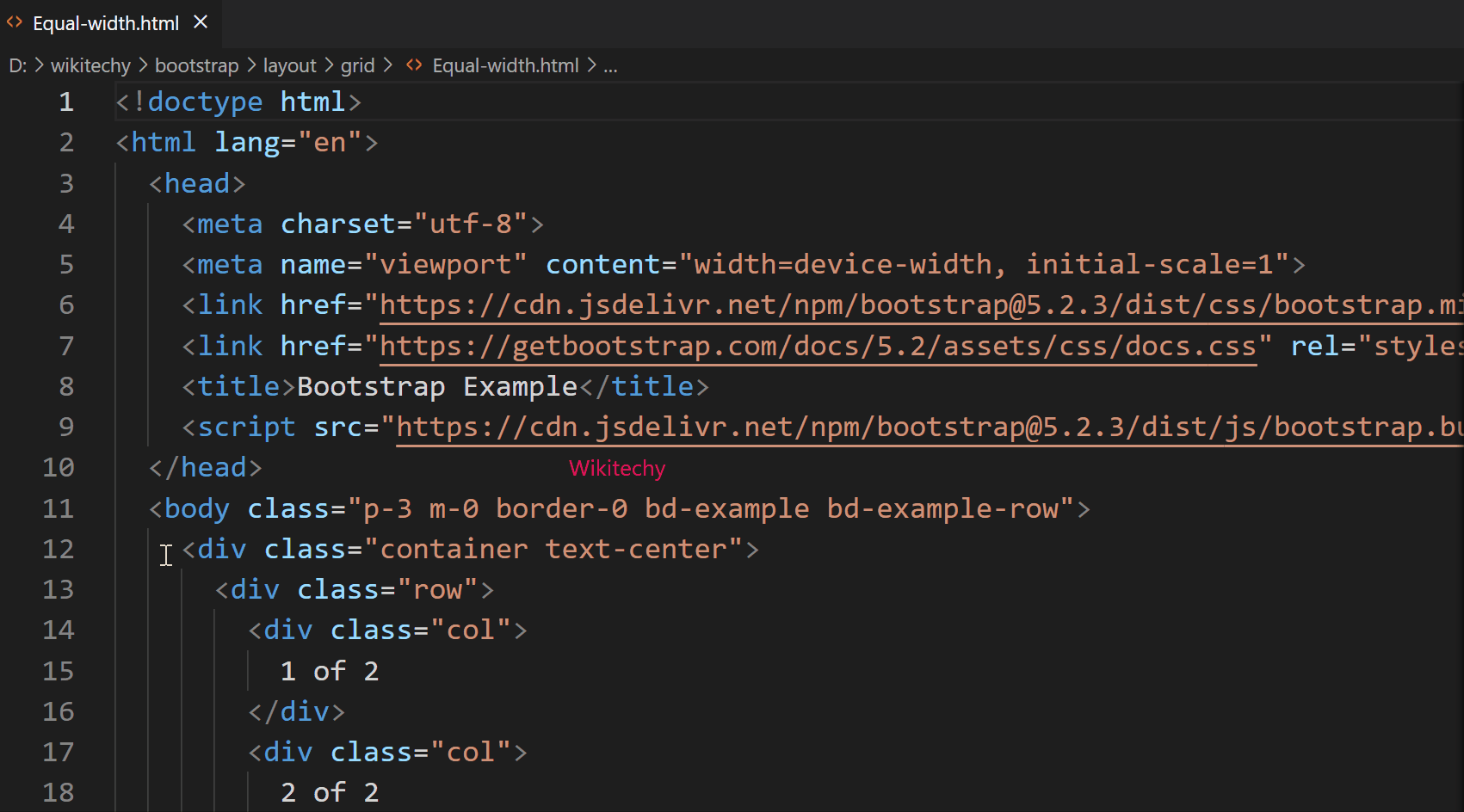Open the wikitechy breadcrumb item
The width and height of the screenshot is (1464, 812).
click(x=90, y=65)
